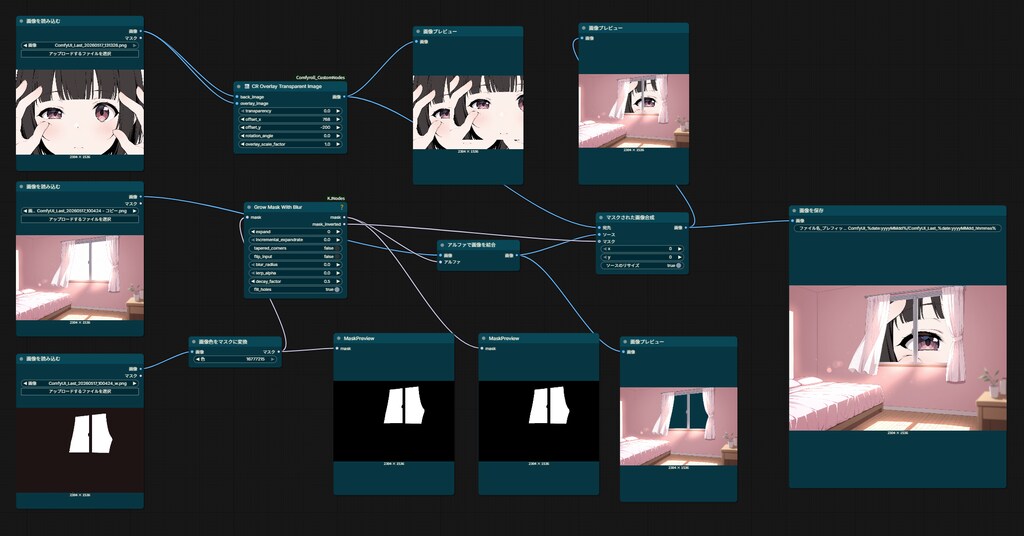Click the 画像 output port of マスクされた画像合成

click(x=686, y=228)
